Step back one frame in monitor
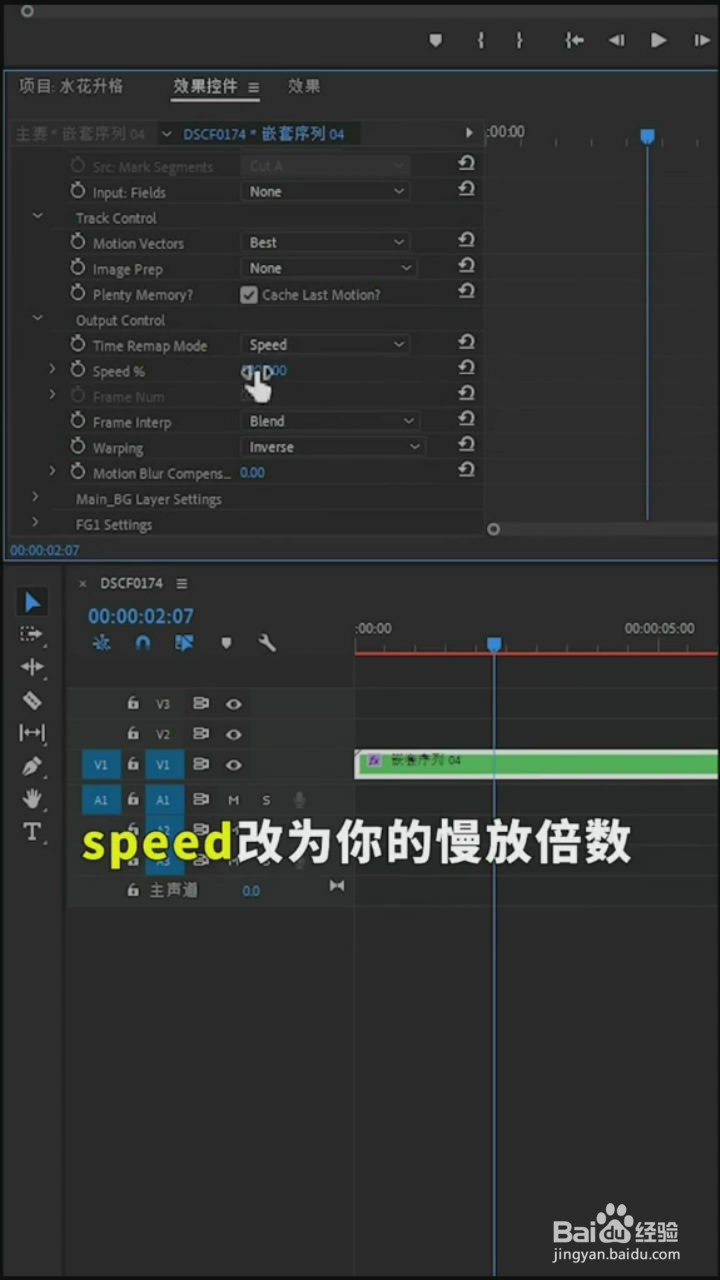This screenshot has height=1280, width=720. point(616,40)
